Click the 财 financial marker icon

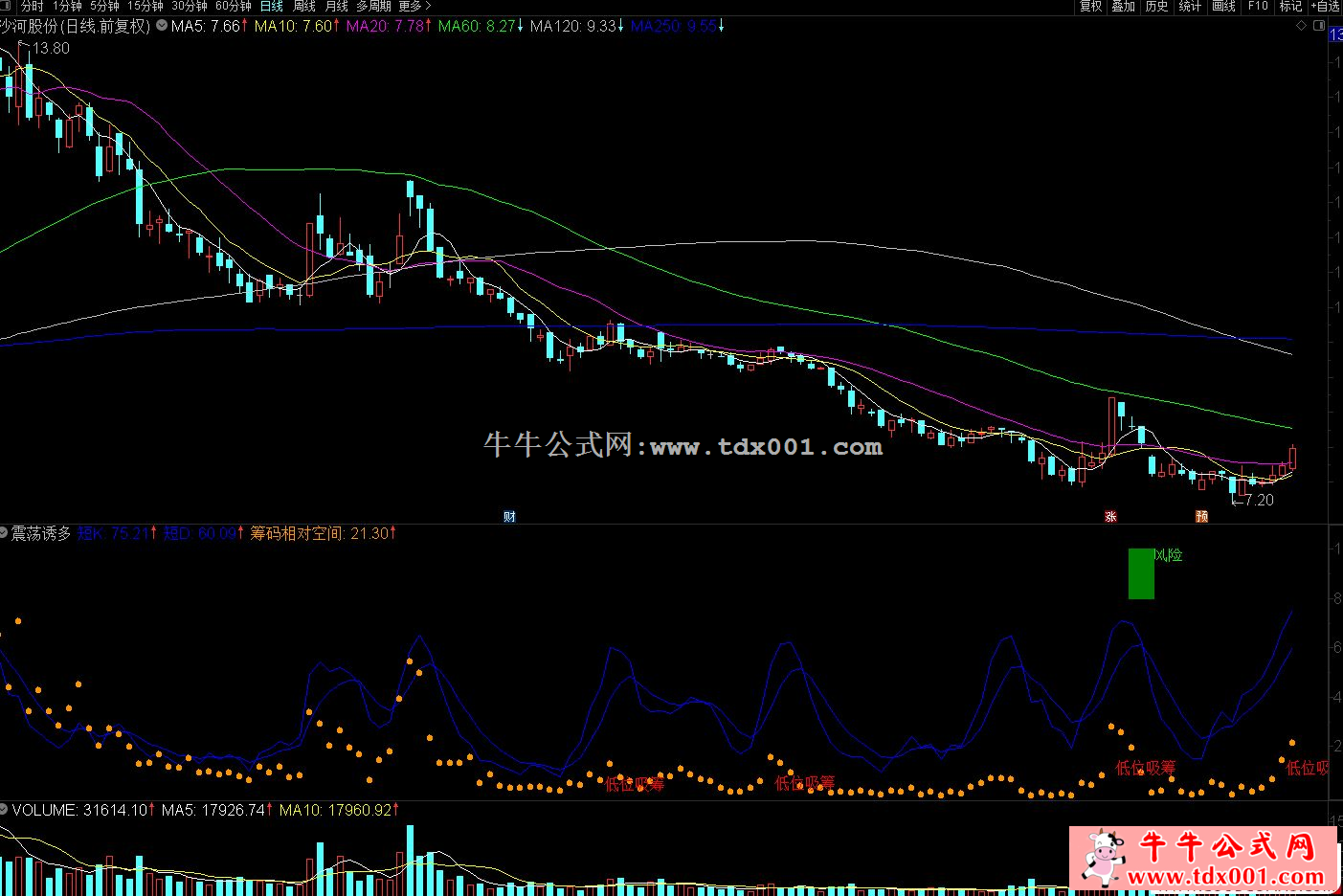[x=509, y=517]
